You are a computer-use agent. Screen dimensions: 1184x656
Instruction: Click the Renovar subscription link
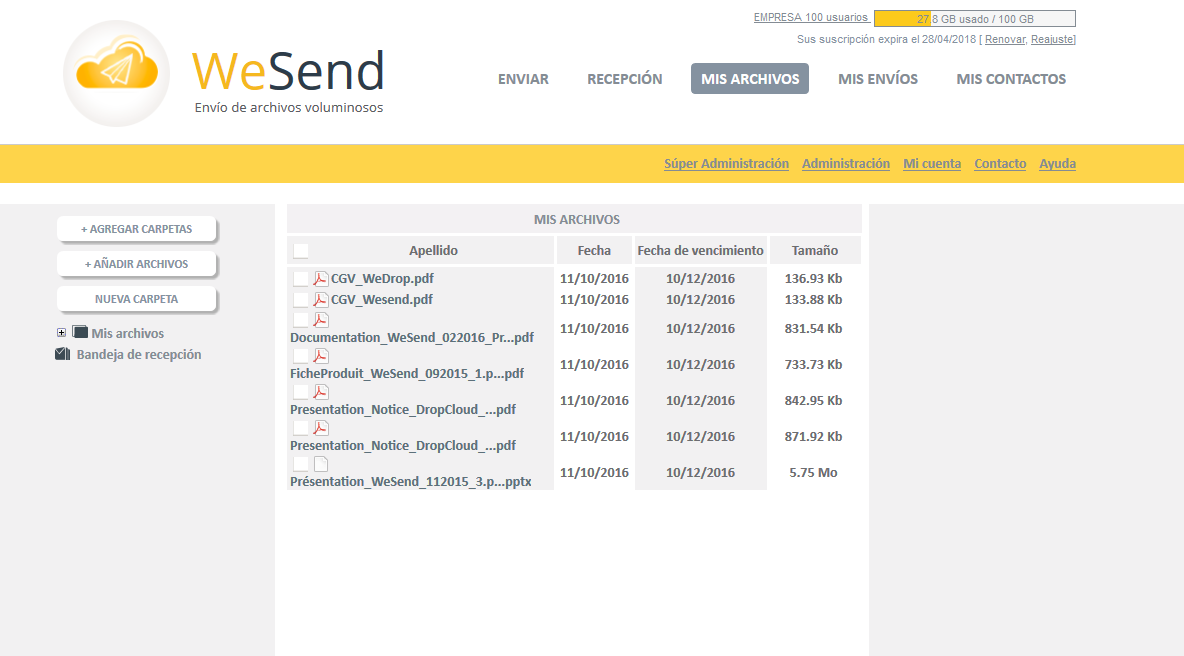[1005, 39]
